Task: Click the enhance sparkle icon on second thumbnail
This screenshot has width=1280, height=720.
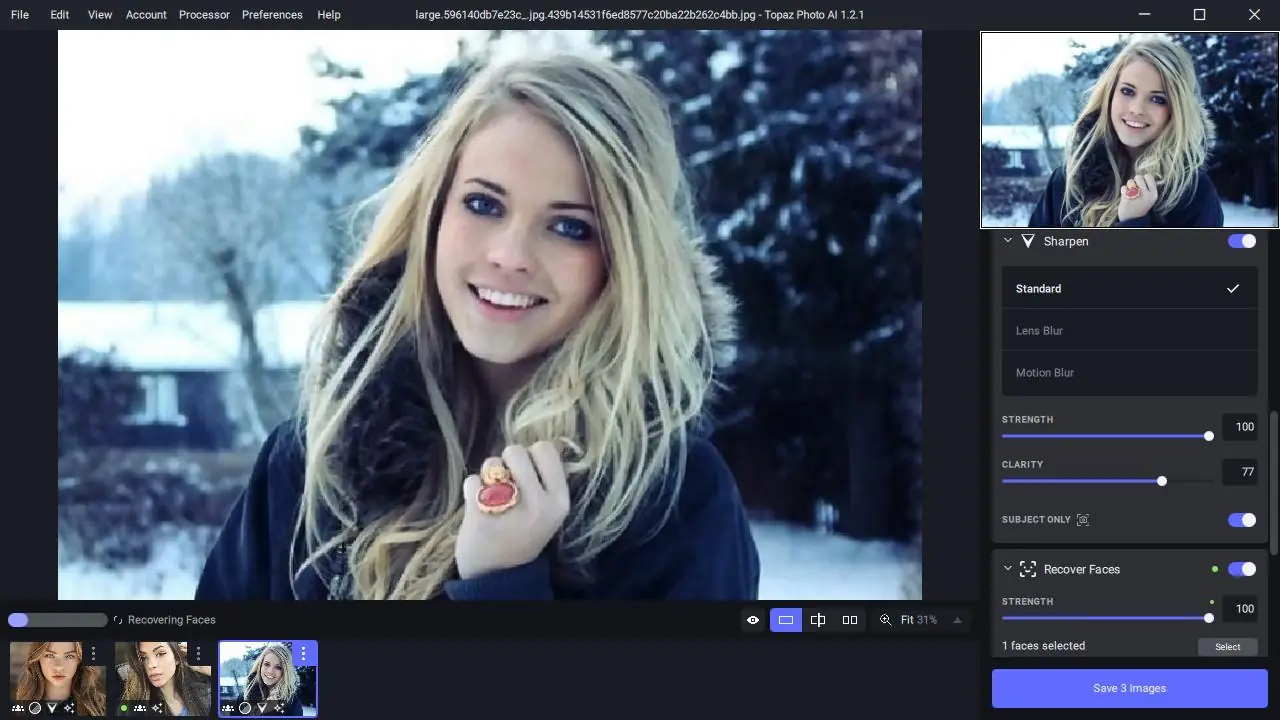Action: 156,708
